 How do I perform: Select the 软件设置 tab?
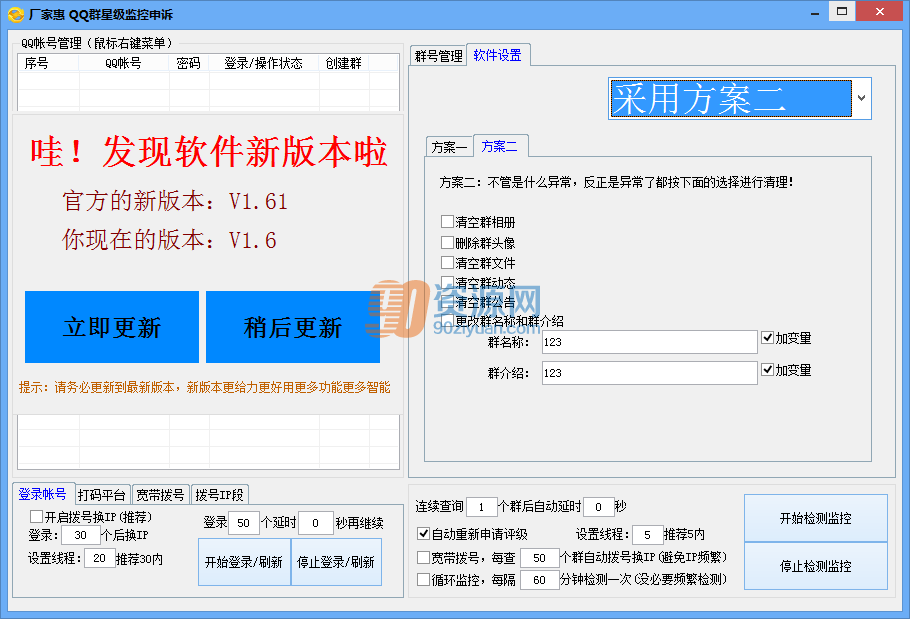coord(498,55)
